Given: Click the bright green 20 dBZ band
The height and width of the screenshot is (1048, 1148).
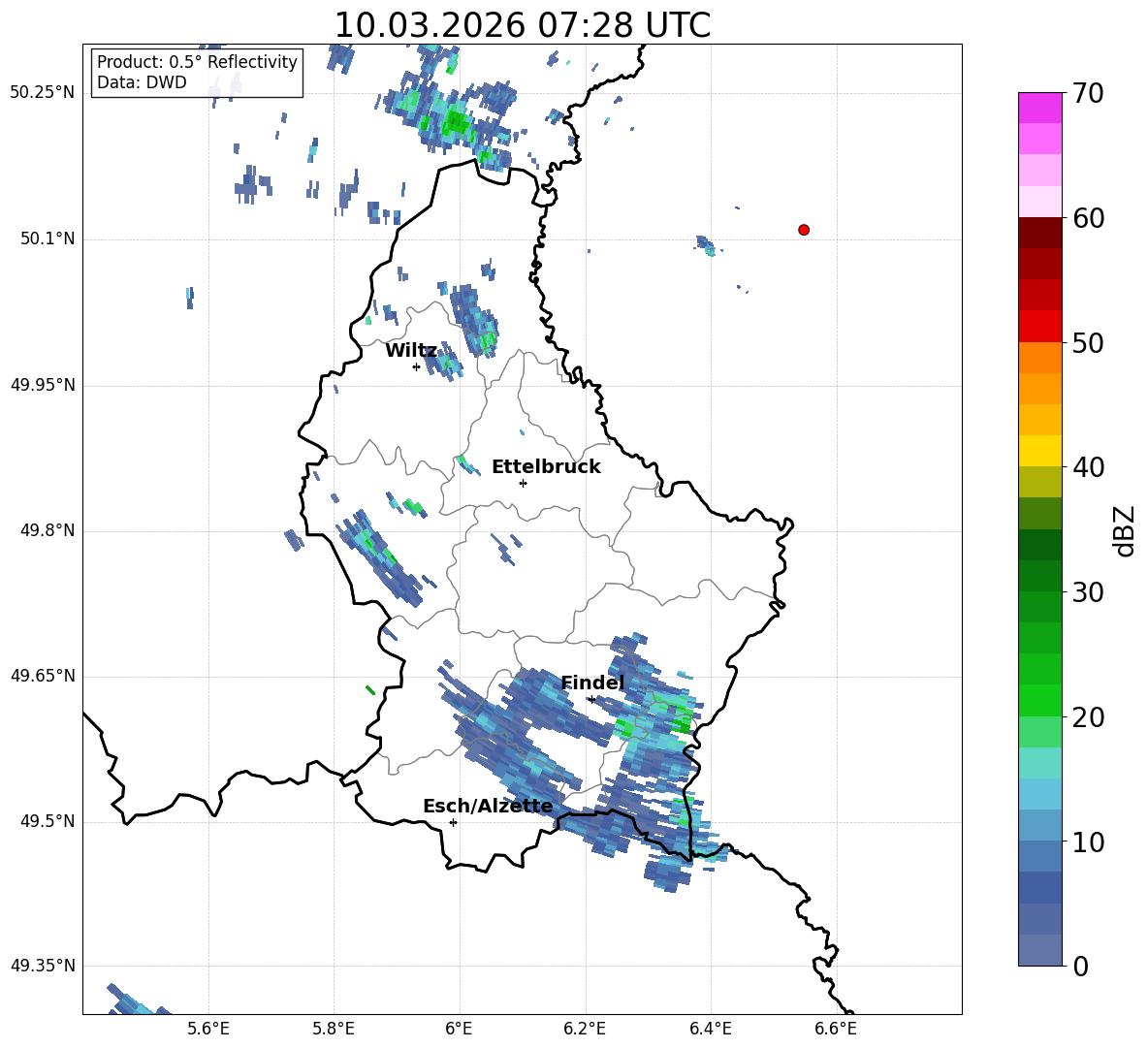Looking at the screenshot, I should 1040,700.
